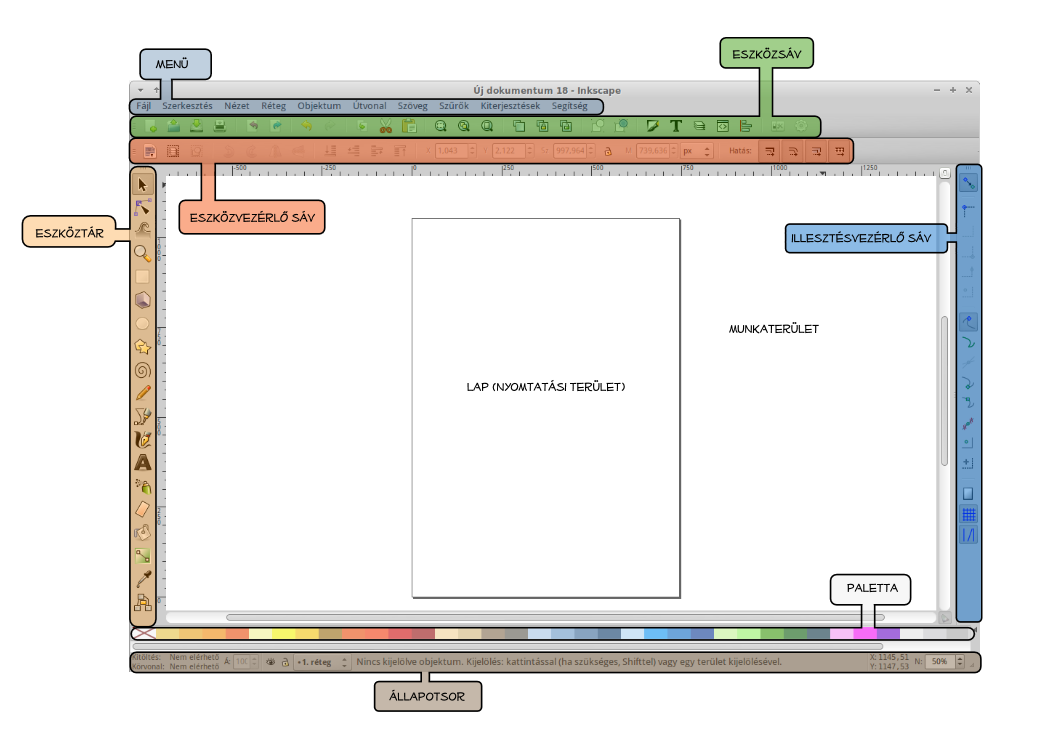1052x744 pixels.
Task: Open the Fájl menu
Action: tap(144, 106)
